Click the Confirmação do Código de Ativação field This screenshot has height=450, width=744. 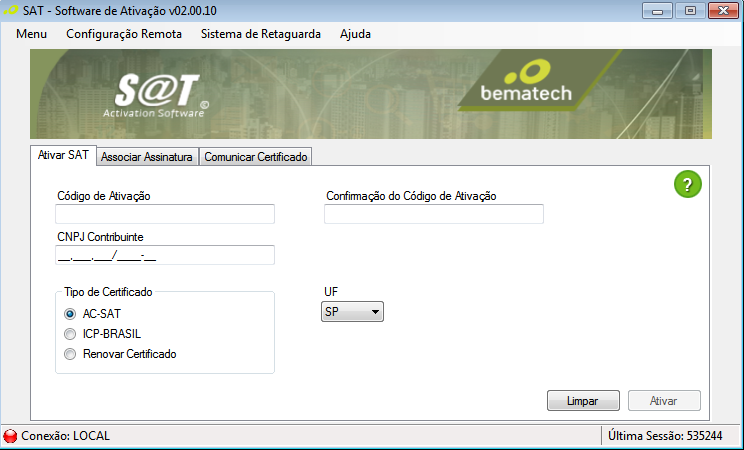[x=434, y=214]
